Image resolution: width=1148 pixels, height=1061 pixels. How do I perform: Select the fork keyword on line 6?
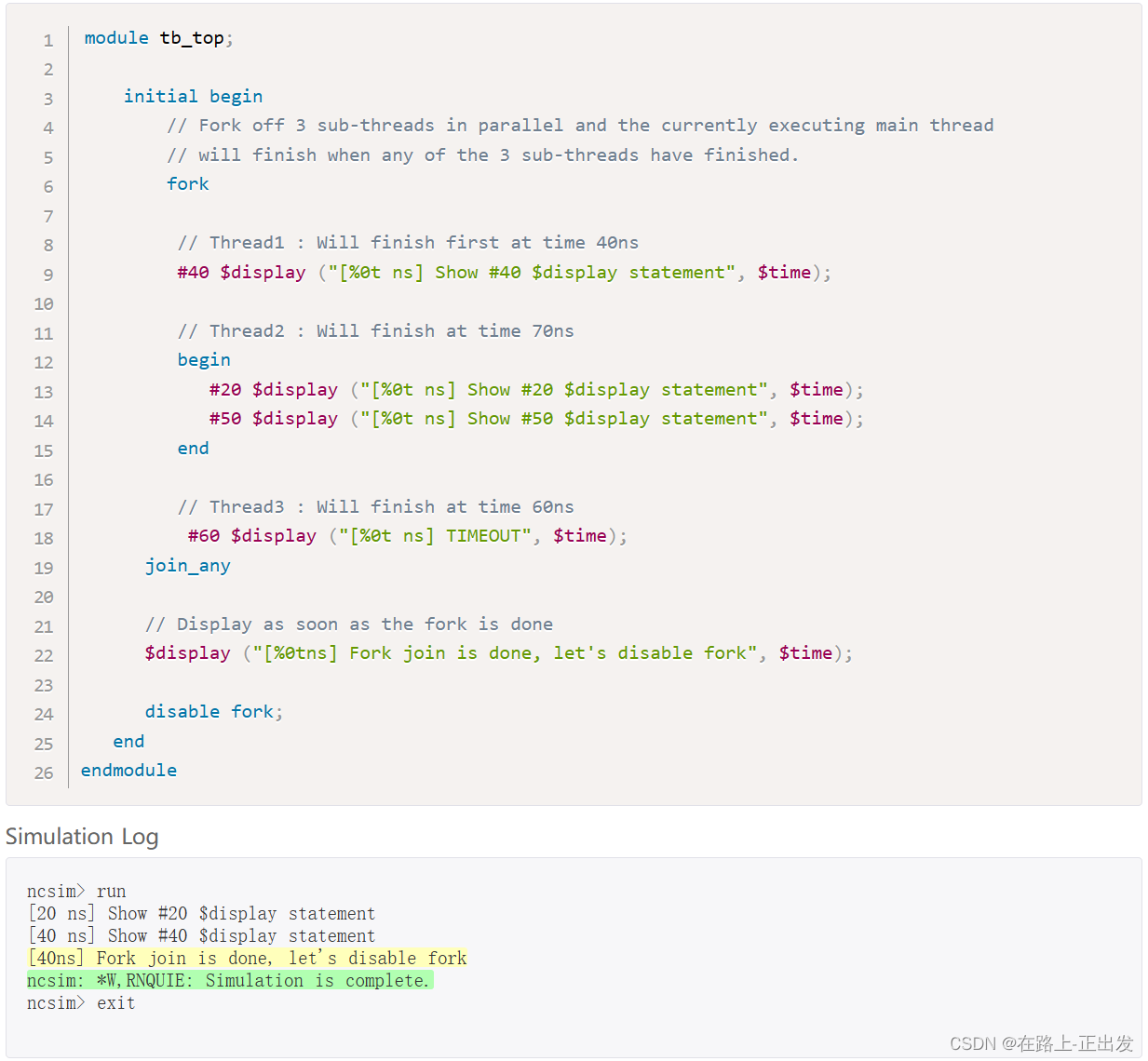click(x=187, y=184)
